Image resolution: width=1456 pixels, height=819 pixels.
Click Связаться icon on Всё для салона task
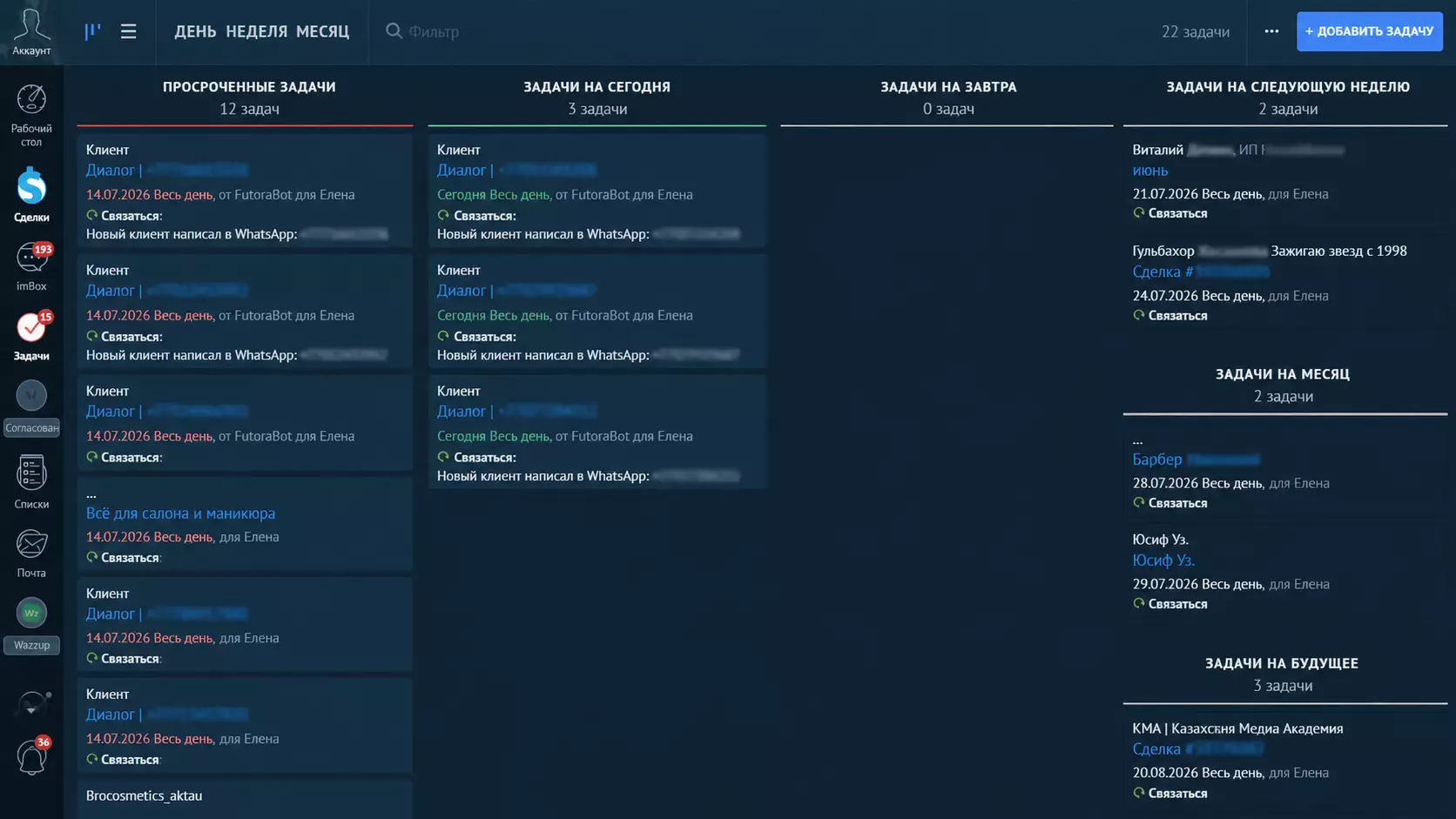[x=91, y=557]
